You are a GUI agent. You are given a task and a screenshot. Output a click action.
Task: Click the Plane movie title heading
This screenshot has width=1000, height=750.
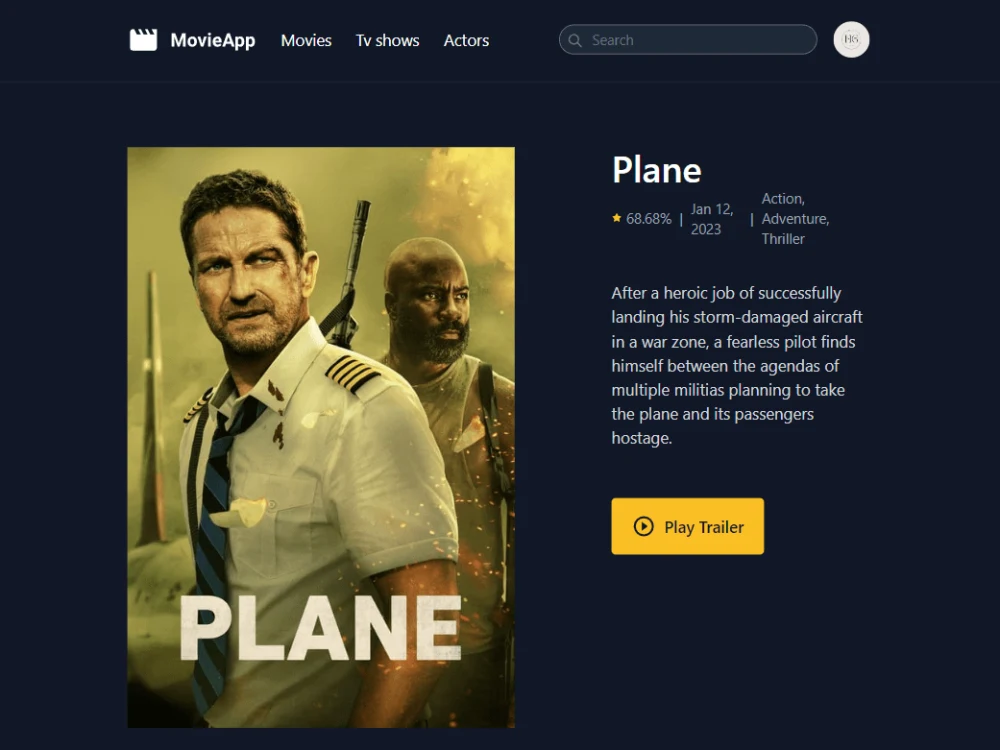tap(657, 170)
